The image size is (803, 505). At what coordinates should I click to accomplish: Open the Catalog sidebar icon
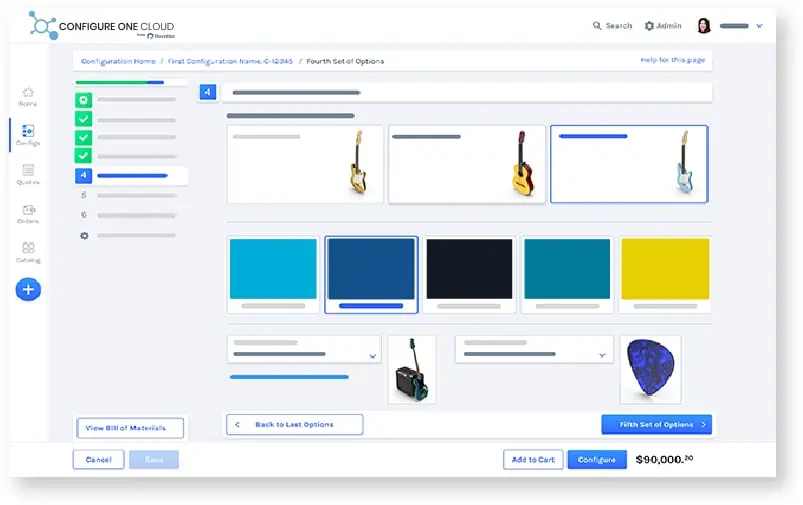coord(28,252)
